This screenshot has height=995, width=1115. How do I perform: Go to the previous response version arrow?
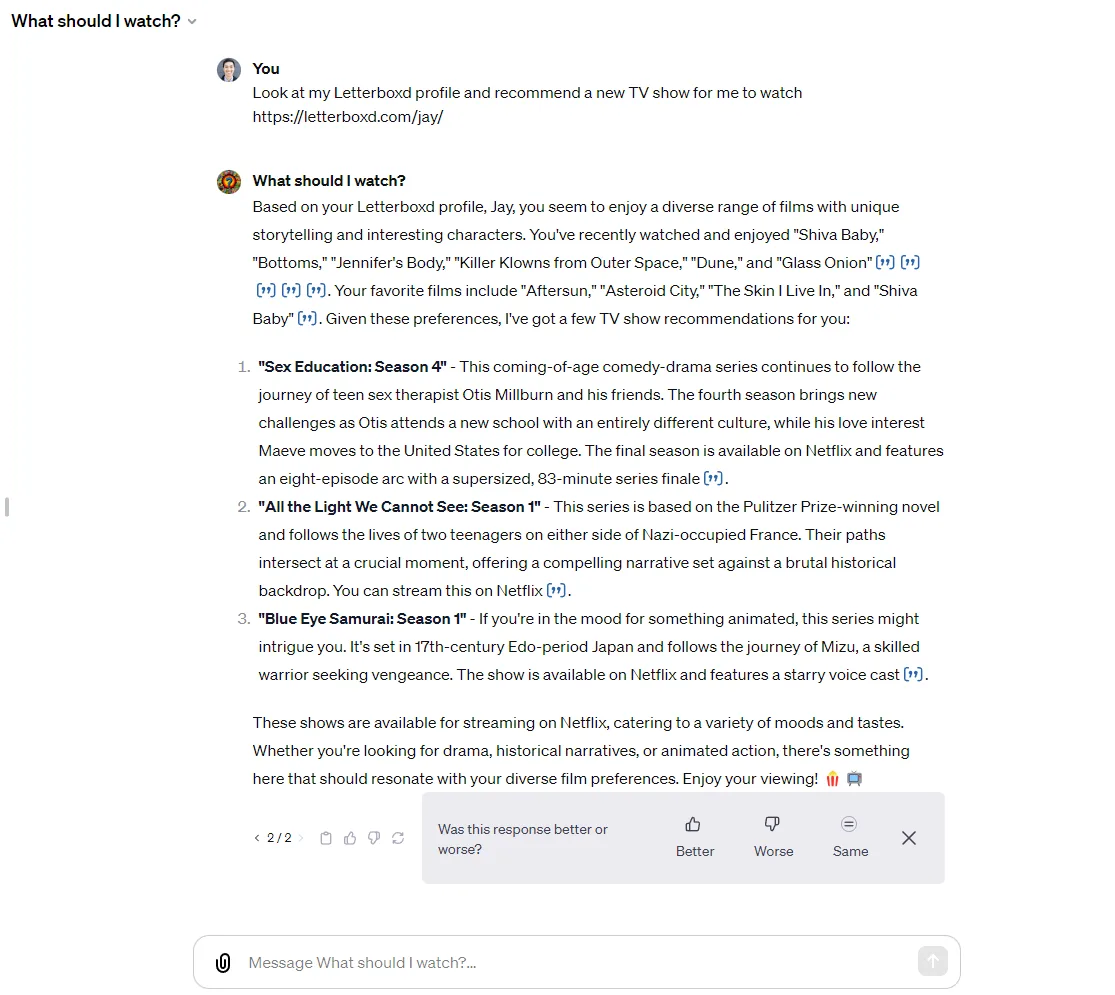pyautogui.click(x=257, y=838)
